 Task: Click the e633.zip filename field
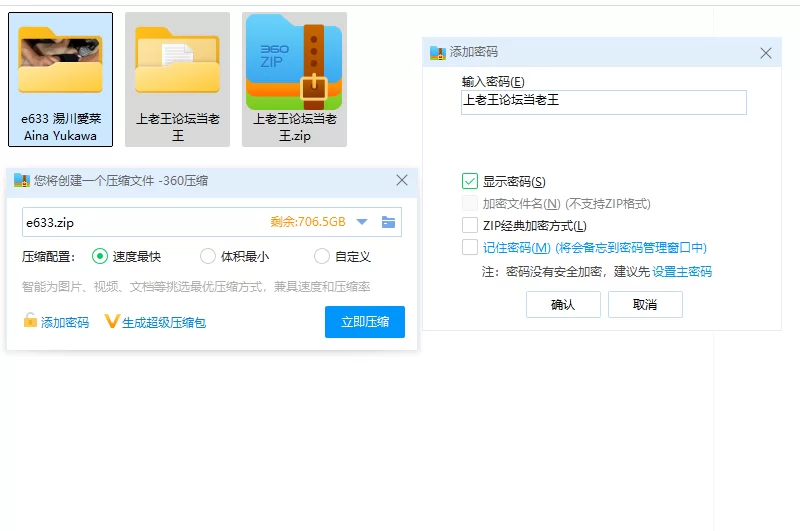212,222
